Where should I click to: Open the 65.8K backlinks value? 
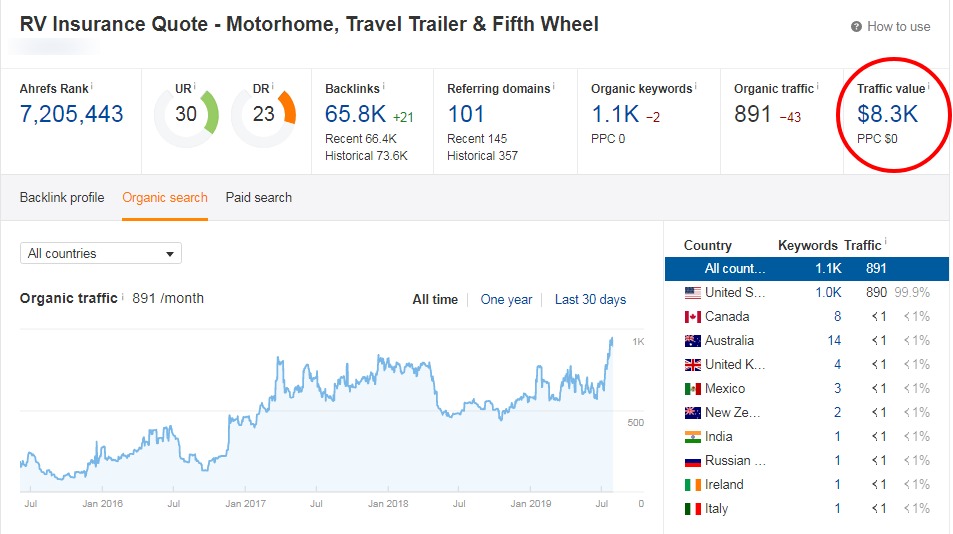[x=356, y=114]
